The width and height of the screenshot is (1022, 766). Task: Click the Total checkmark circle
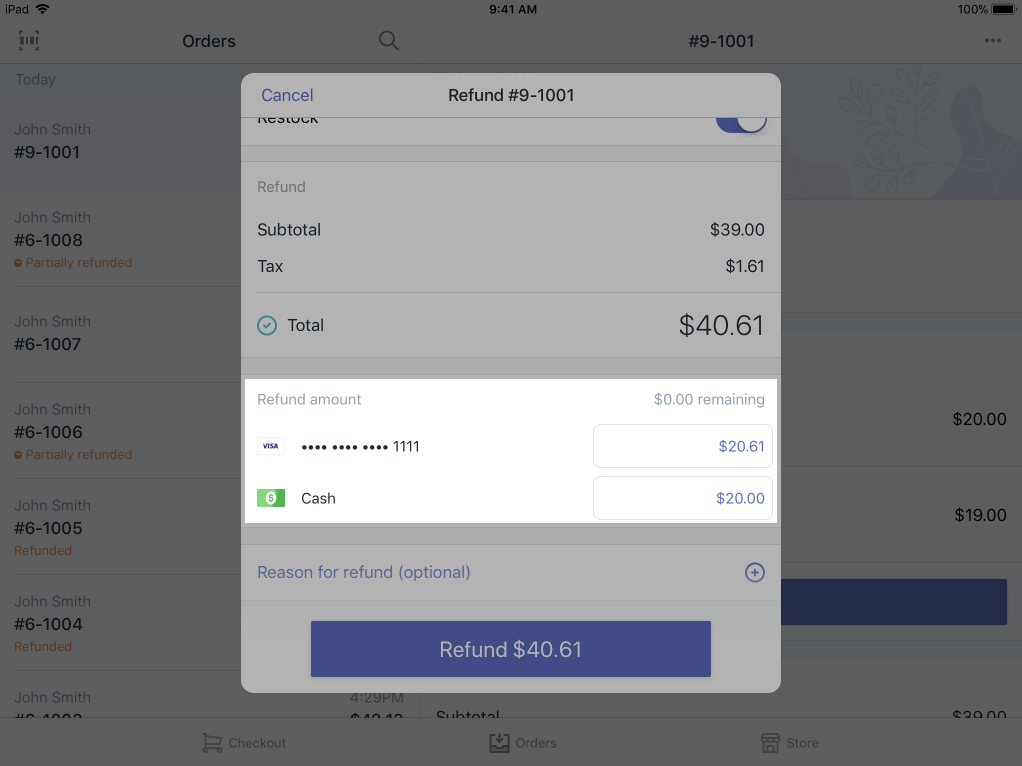[x=267, y=325]
